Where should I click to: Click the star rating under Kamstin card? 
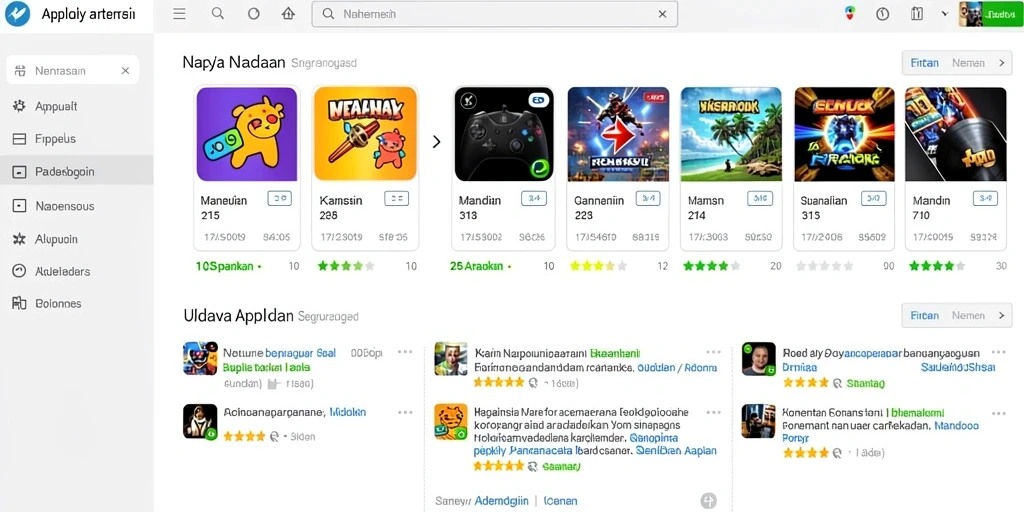[346, 266]
